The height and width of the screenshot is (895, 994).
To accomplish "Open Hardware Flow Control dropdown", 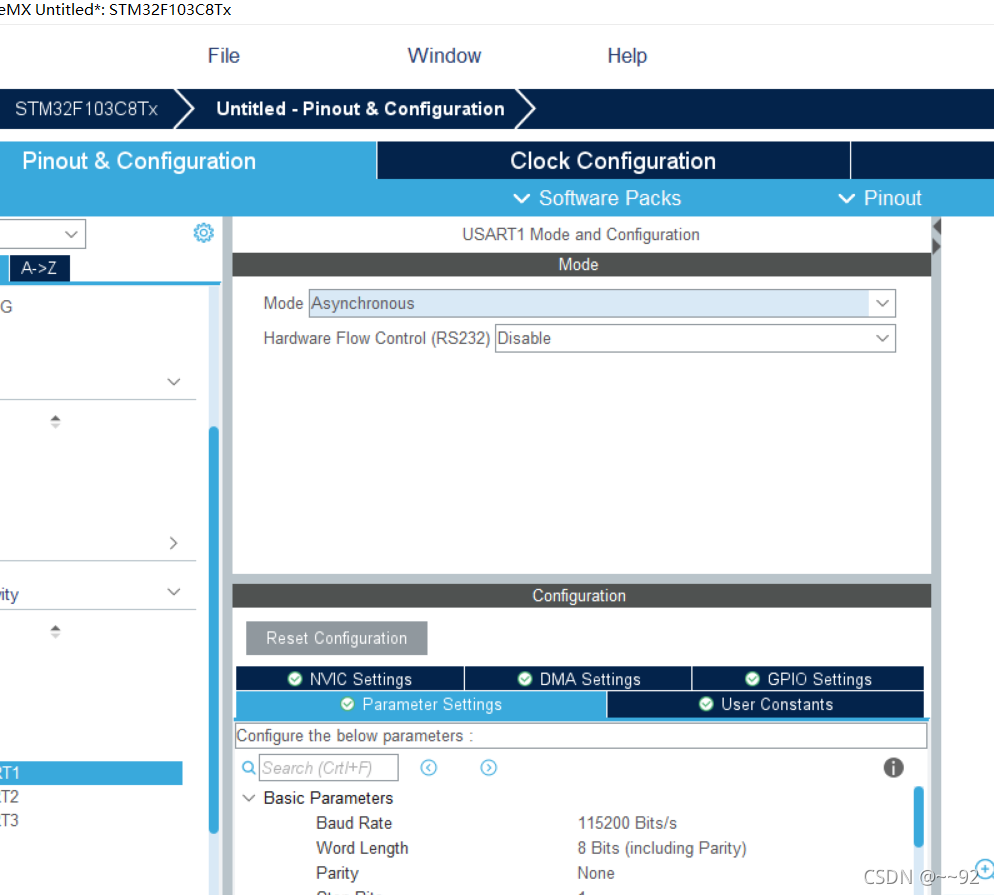I will (695, 338).
